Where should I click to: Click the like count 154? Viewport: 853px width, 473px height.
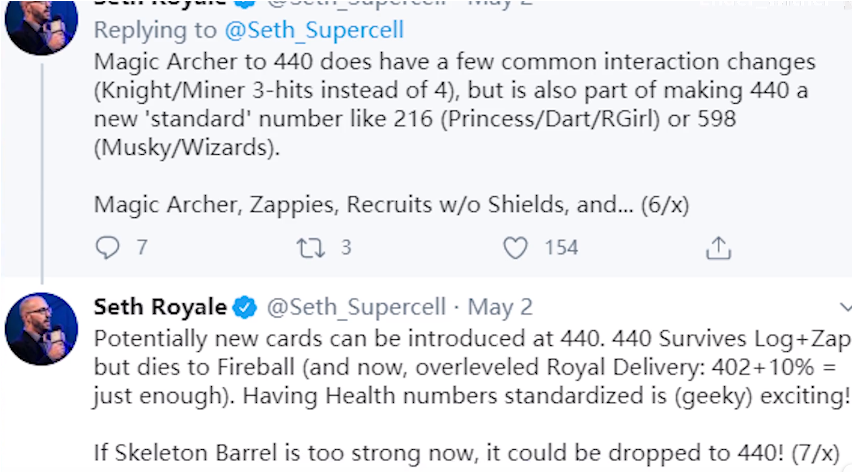561,248
